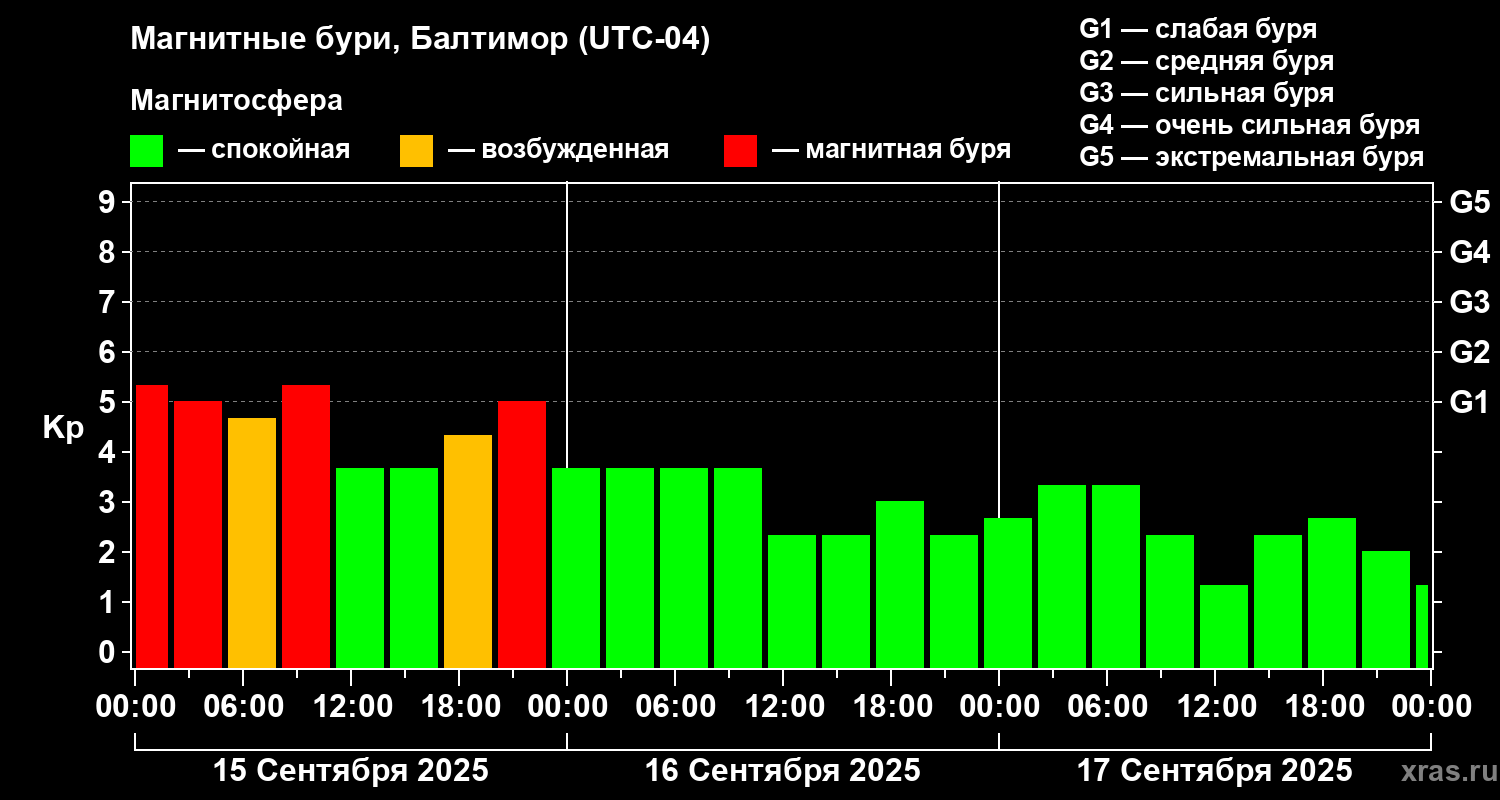Click the '17 Сентября 2025' date label

point(1215,771)
